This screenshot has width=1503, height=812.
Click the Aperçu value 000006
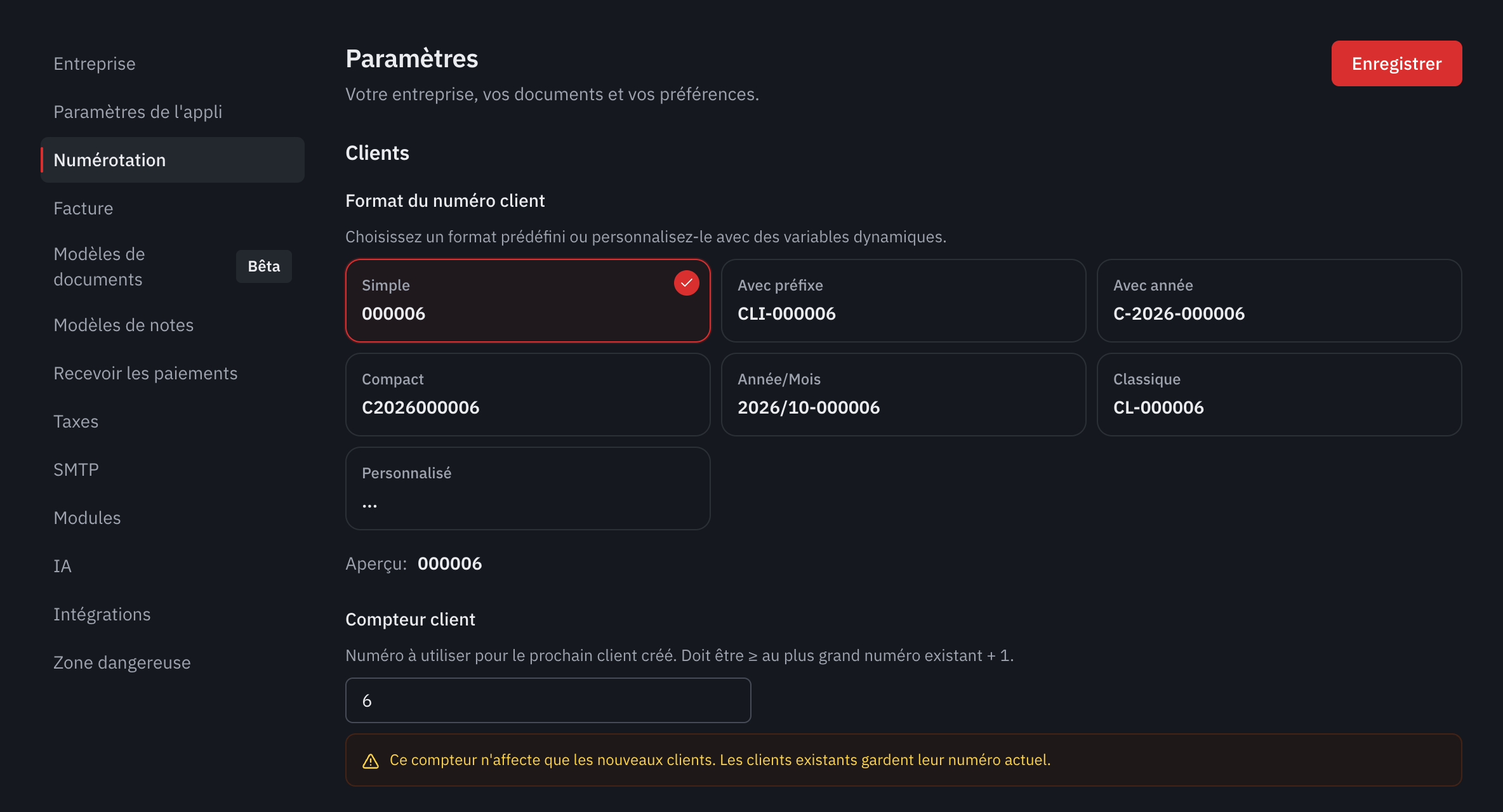(450, 563)
